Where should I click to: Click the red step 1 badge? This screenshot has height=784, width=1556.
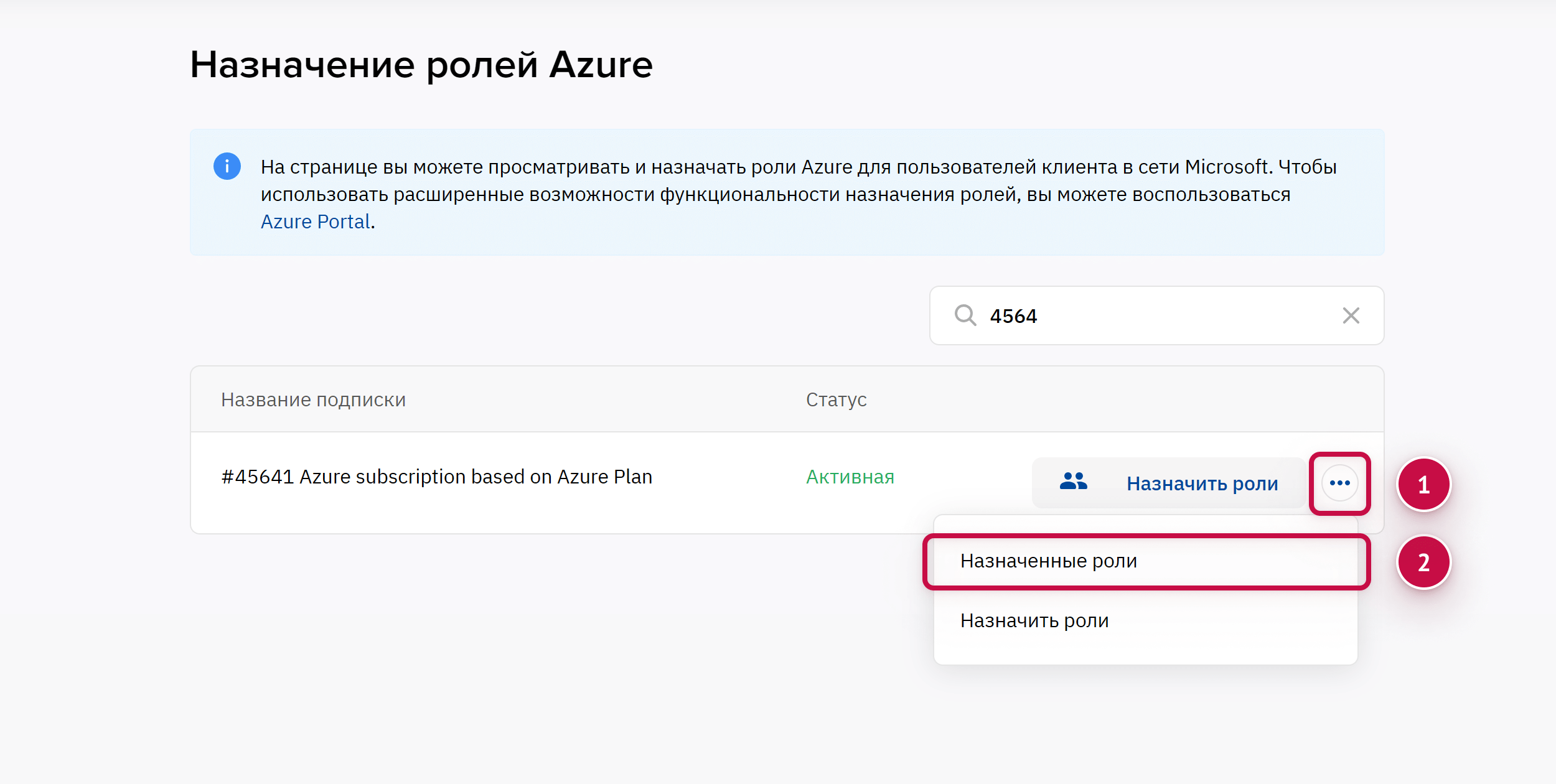(1423, 485)
